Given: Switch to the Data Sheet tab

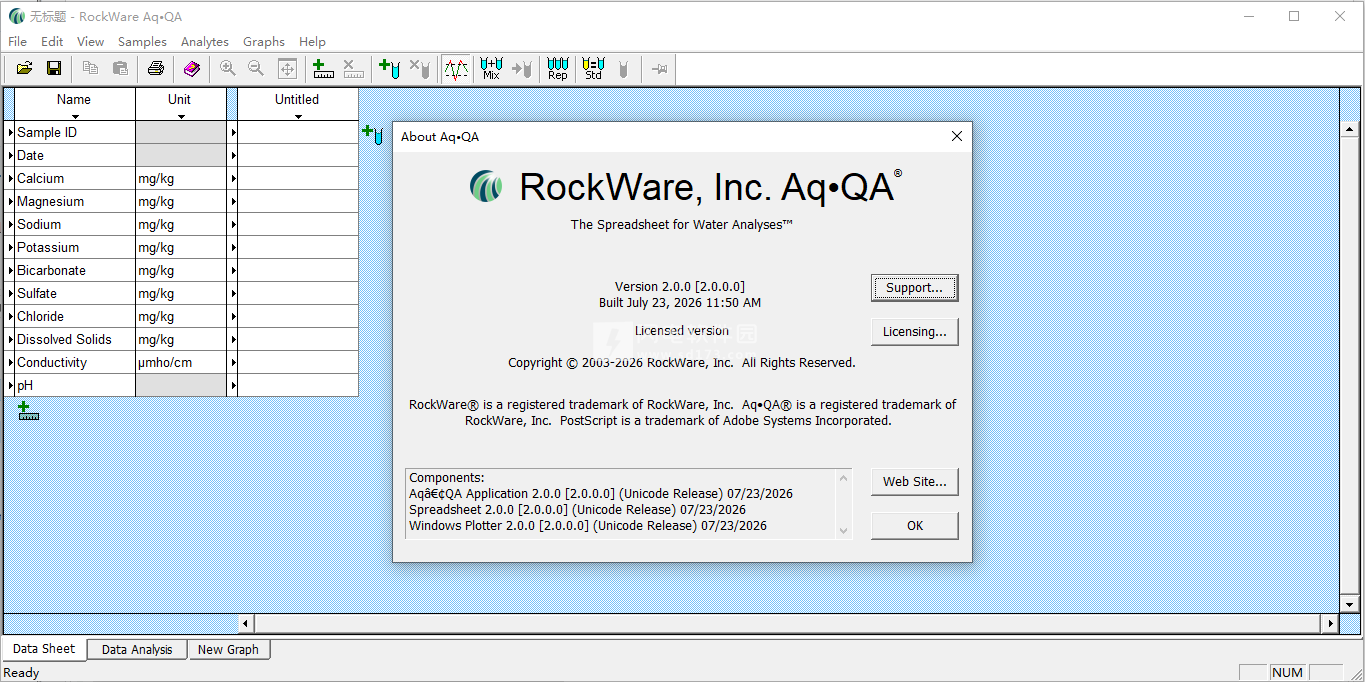Looking at the screenshot, I should coord(44,649).
